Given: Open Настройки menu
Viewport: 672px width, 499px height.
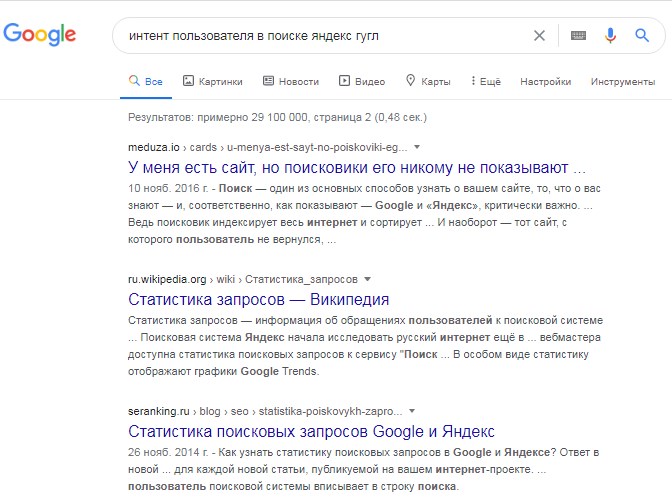Looking at the screenshot, I should 546,81.
